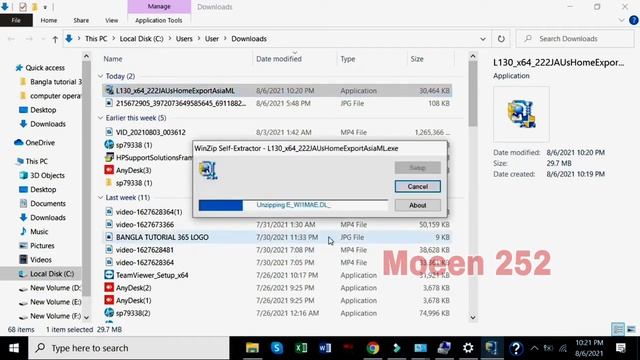
Task: Open Settings gear icon in taskbar
Action: (468, 348)
